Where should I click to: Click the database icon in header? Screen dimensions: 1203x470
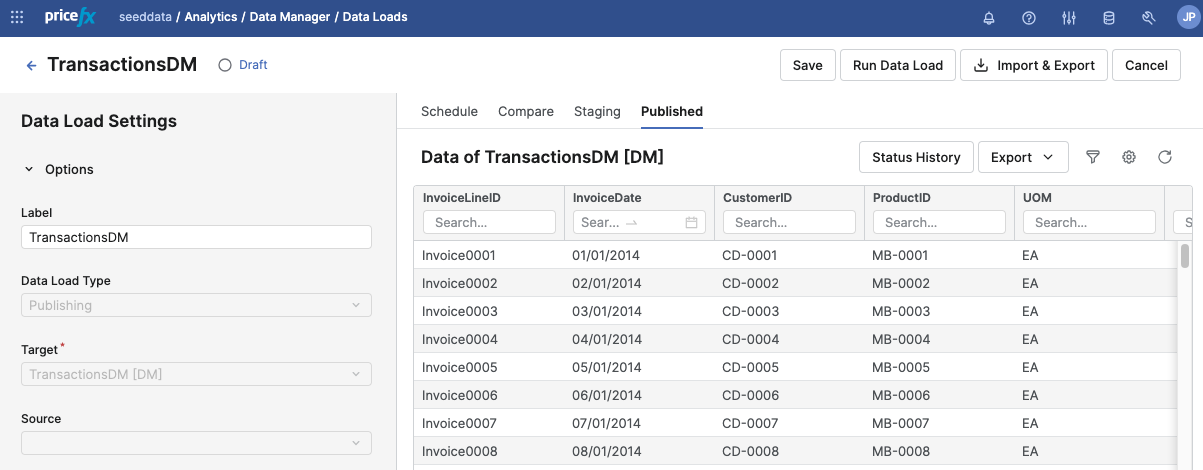click(1108, 18)
